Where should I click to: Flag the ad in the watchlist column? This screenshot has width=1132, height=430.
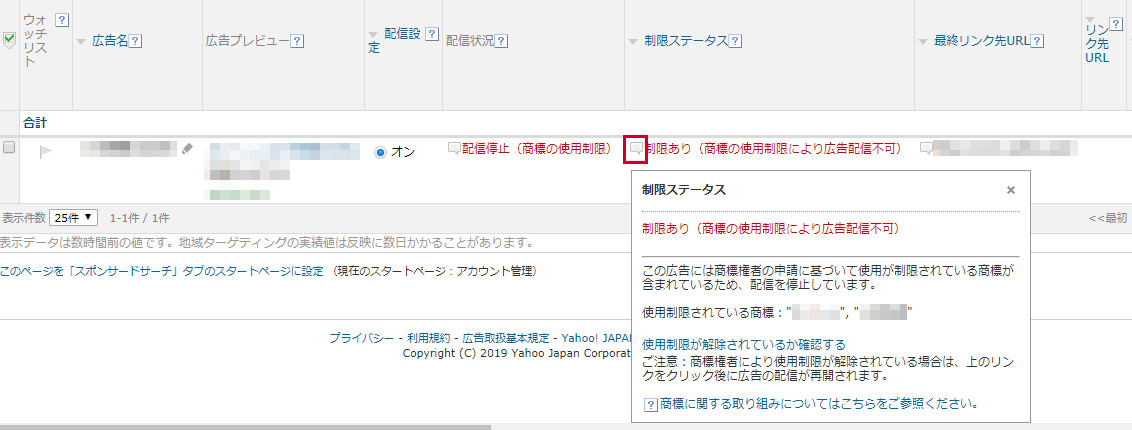click(45, 152)
